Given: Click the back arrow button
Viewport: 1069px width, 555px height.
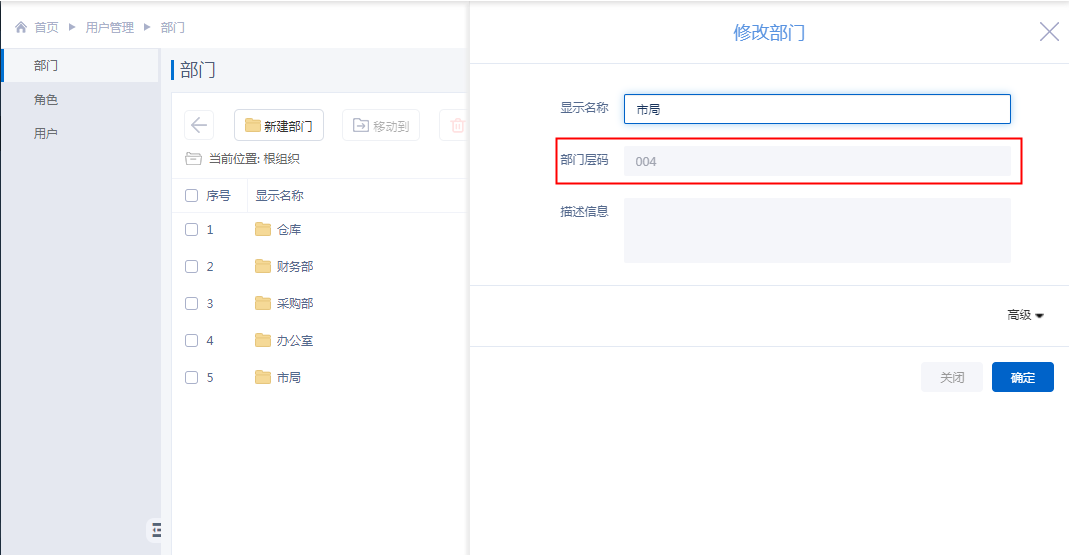Looking at the screenshot, I should tap(200, 125).
